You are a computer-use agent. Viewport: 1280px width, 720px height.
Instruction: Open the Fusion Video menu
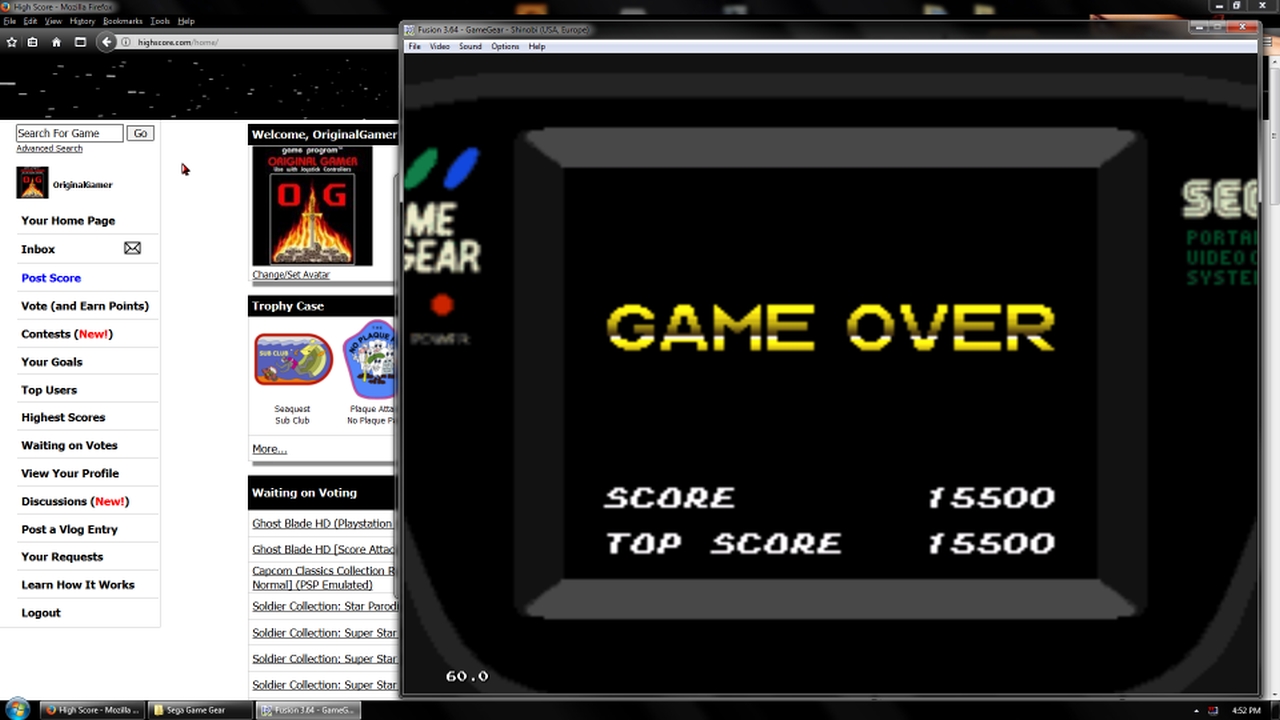coord(439,47)
